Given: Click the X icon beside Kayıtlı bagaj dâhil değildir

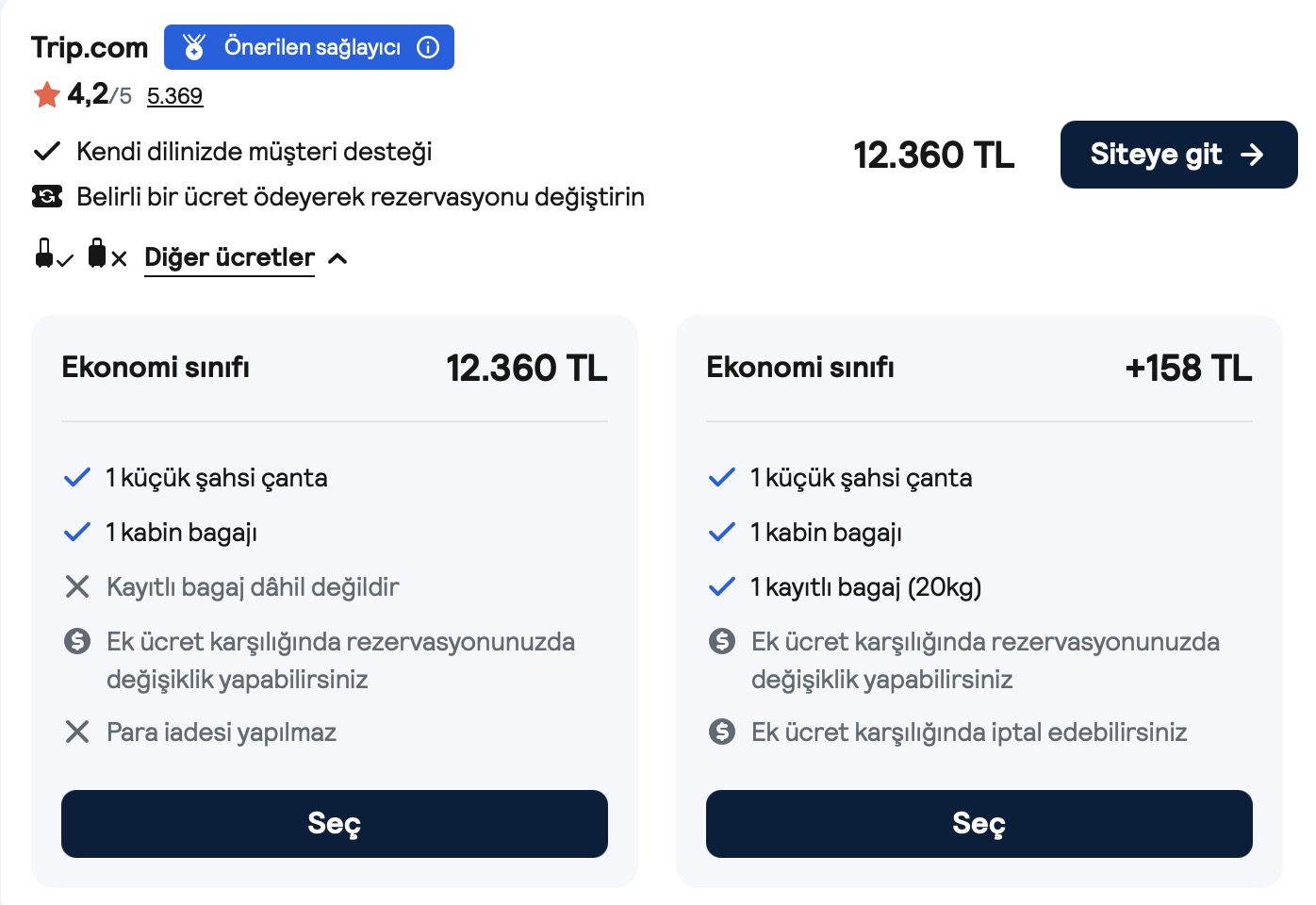Looking at the screenshot, I should tap(77, 586).
